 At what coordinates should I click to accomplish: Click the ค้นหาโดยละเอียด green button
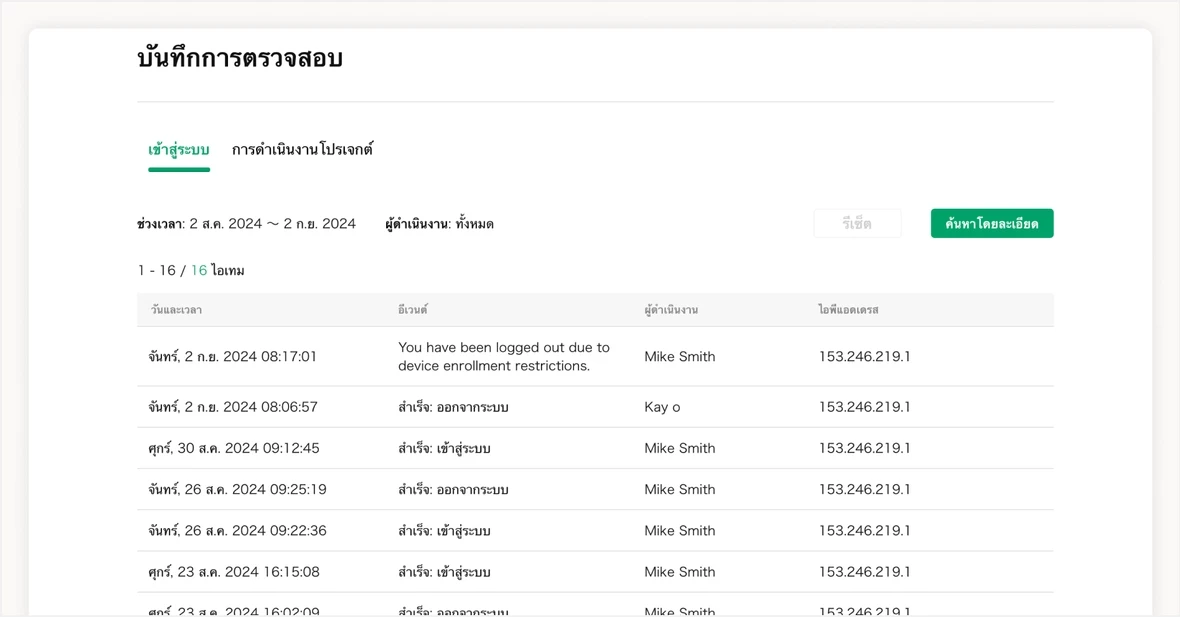(x=992, y=223)
